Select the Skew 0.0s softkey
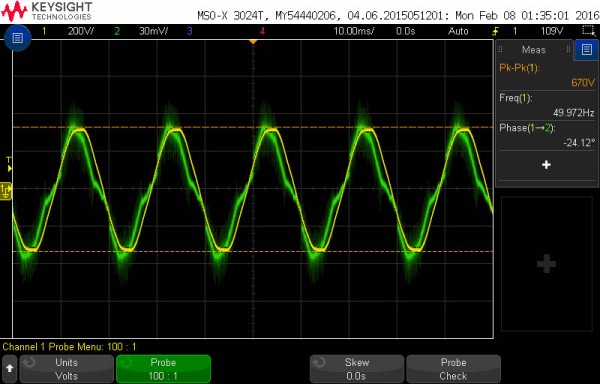This screenshot has width=600, height=384. (357, 369)
